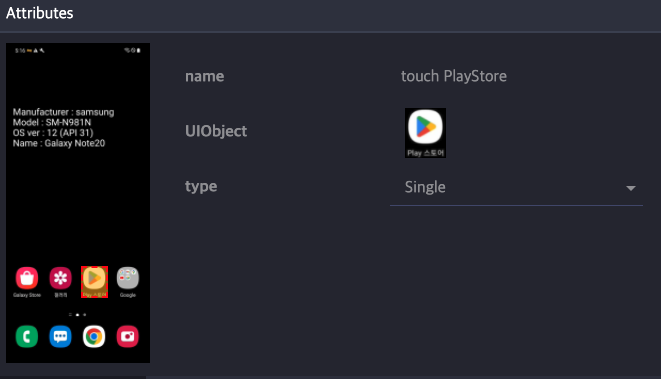Expand the type dropdown arrow
This screenshot has width=661, height=380.
[631, 188]
